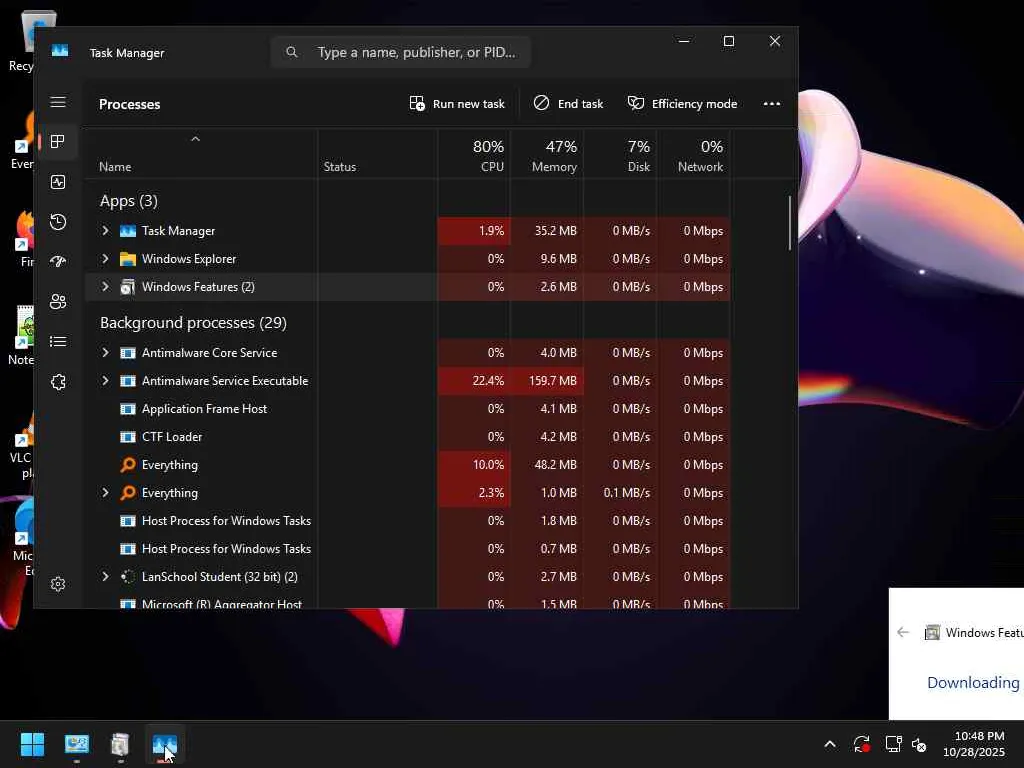Open the more options ellipsis menu
This screenshot has height=768, width=1024.
772,104
